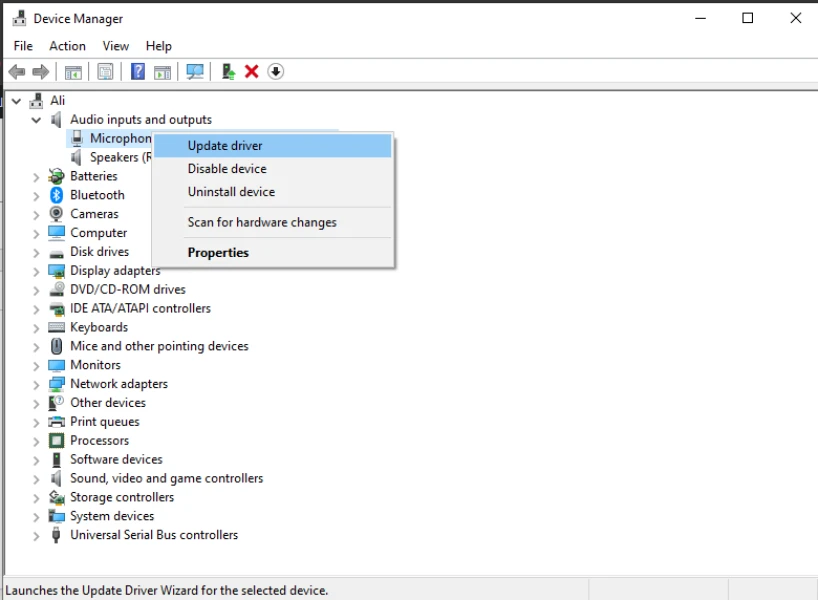Choose Disable device in context menu
The height and width of the screenshot is (600, 818).
tap(227, 169)
